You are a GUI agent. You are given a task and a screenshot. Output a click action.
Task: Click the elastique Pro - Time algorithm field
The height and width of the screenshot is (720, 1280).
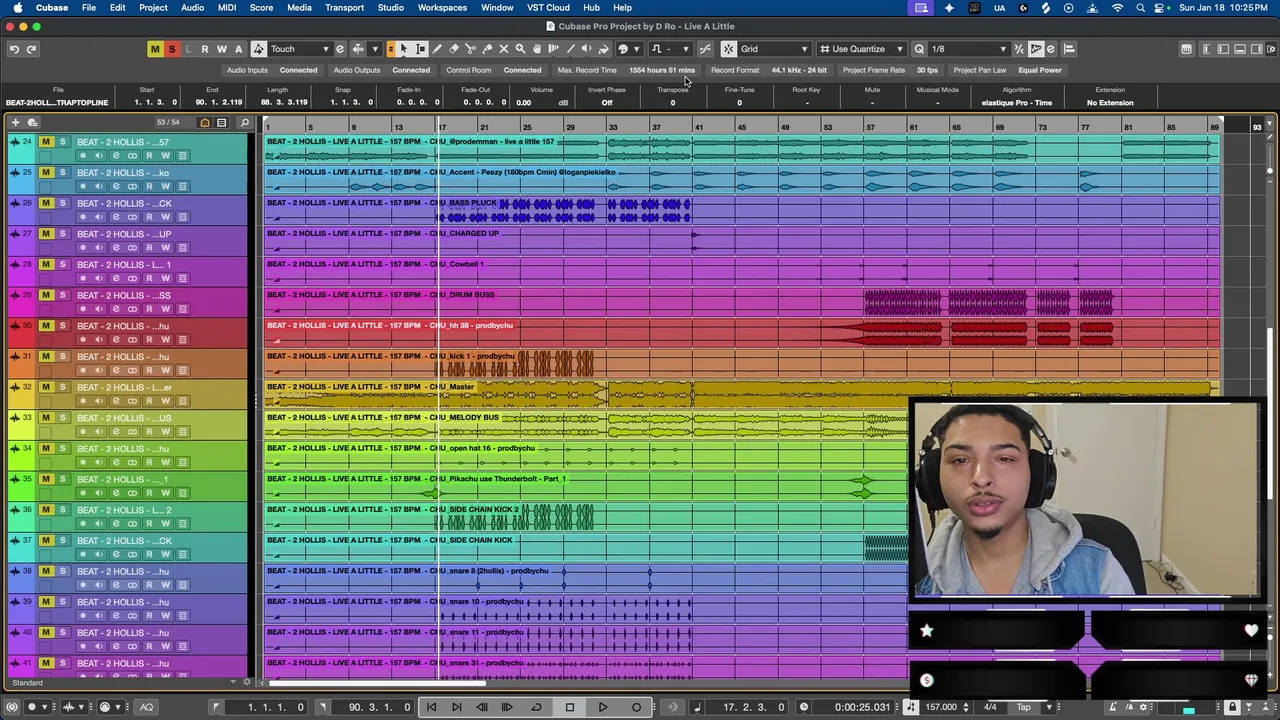pos(1017,103)
